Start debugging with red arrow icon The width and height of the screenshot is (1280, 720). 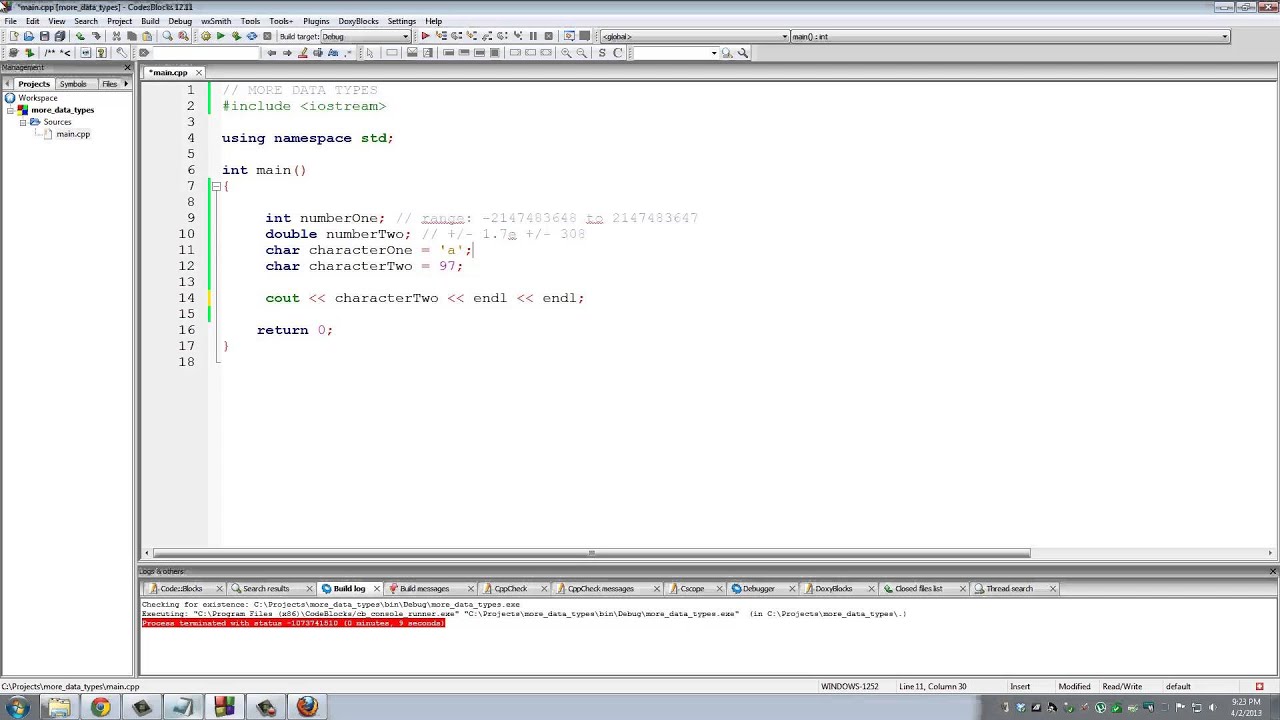[x=425, y=36]
